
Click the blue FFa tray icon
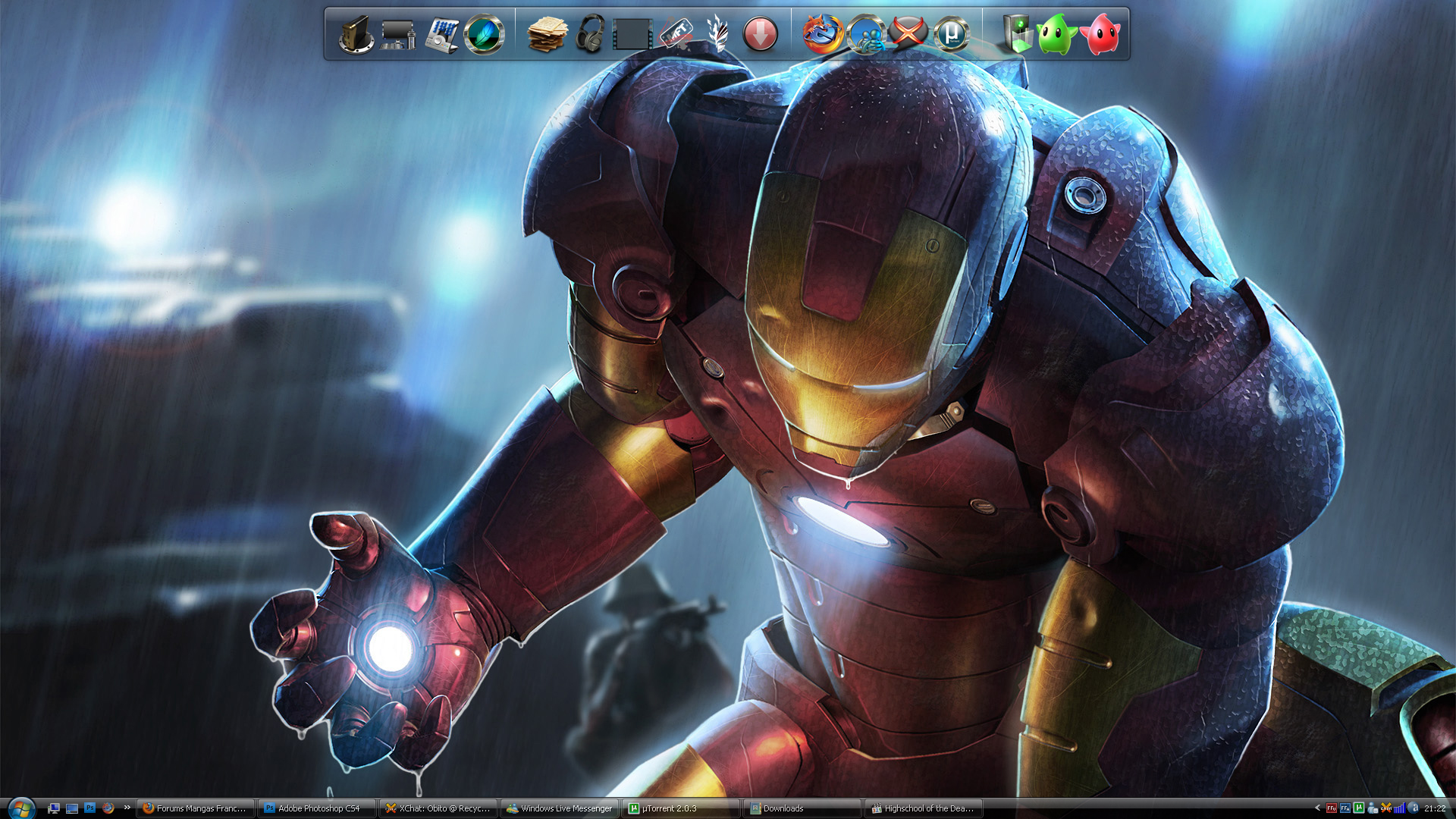[x=1345, y=808]
